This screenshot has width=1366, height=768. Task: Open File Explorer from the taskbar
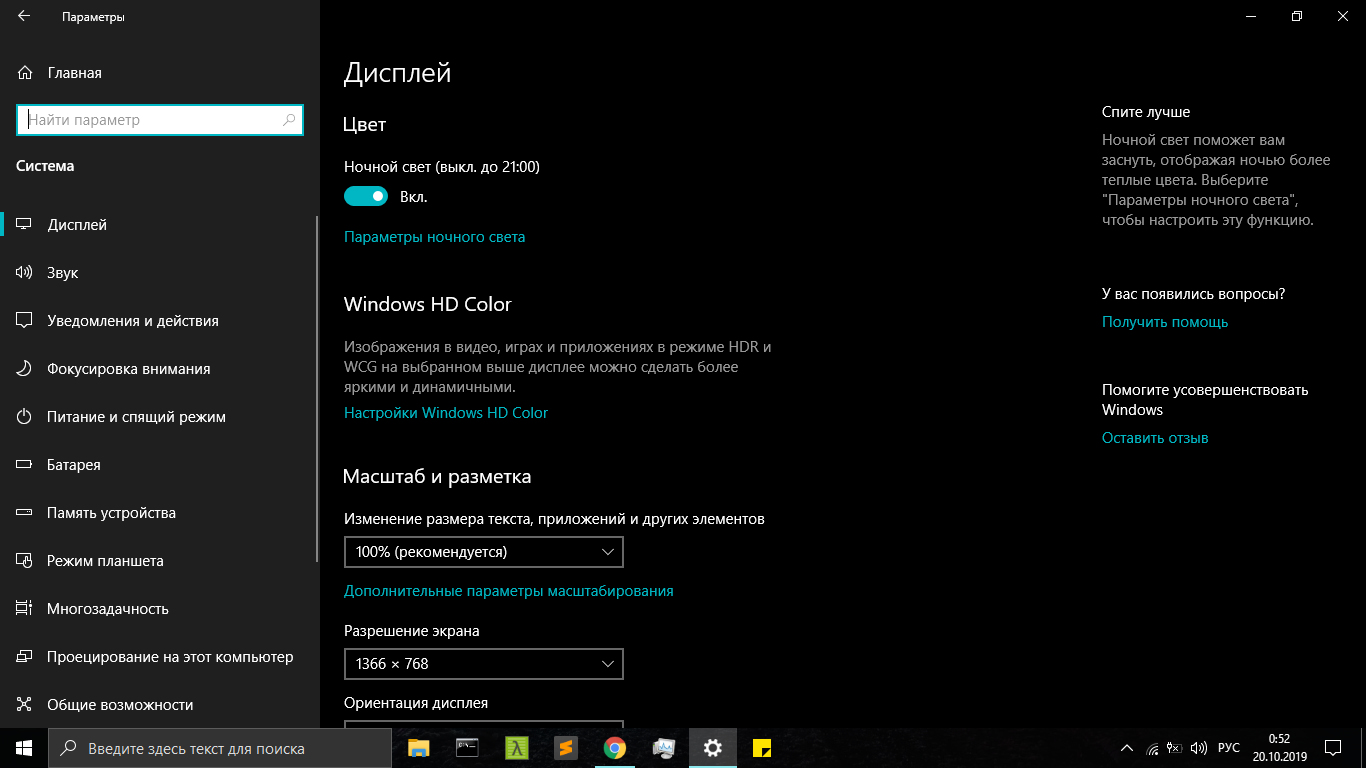(419, 748)
